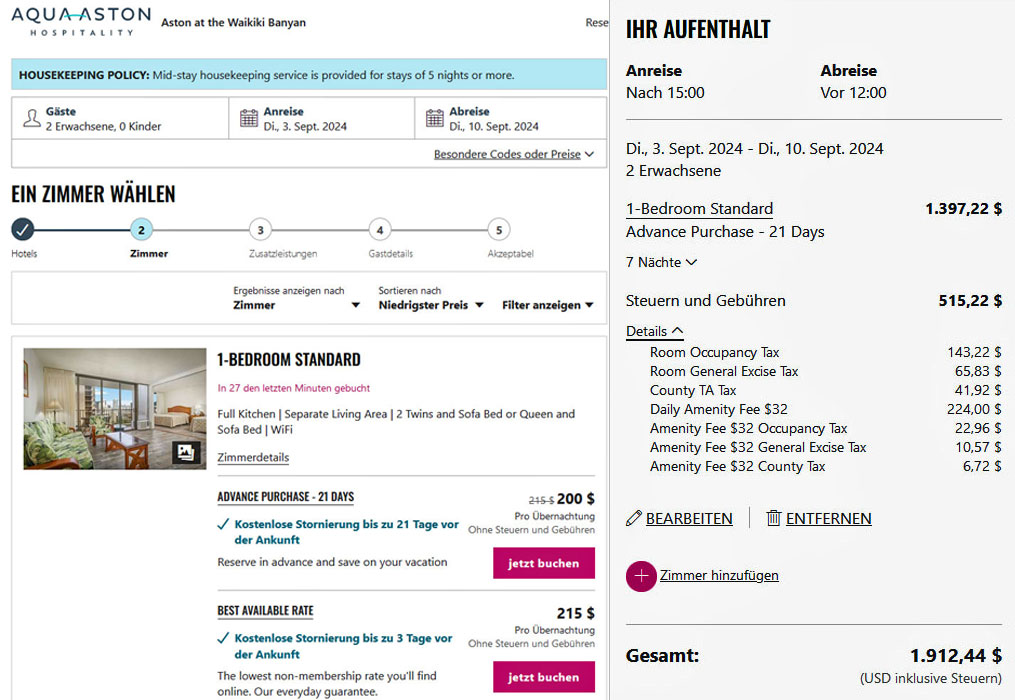Open the Sortieren nach Niedrigster Preis dropdown

(x=431, y=305)
